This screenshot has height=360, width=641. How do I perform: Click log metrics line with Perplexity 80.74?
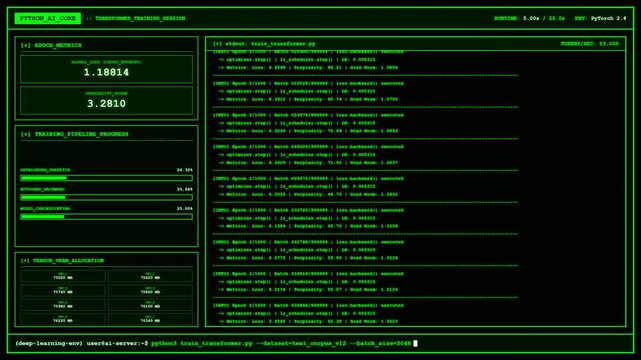[308, 99]
